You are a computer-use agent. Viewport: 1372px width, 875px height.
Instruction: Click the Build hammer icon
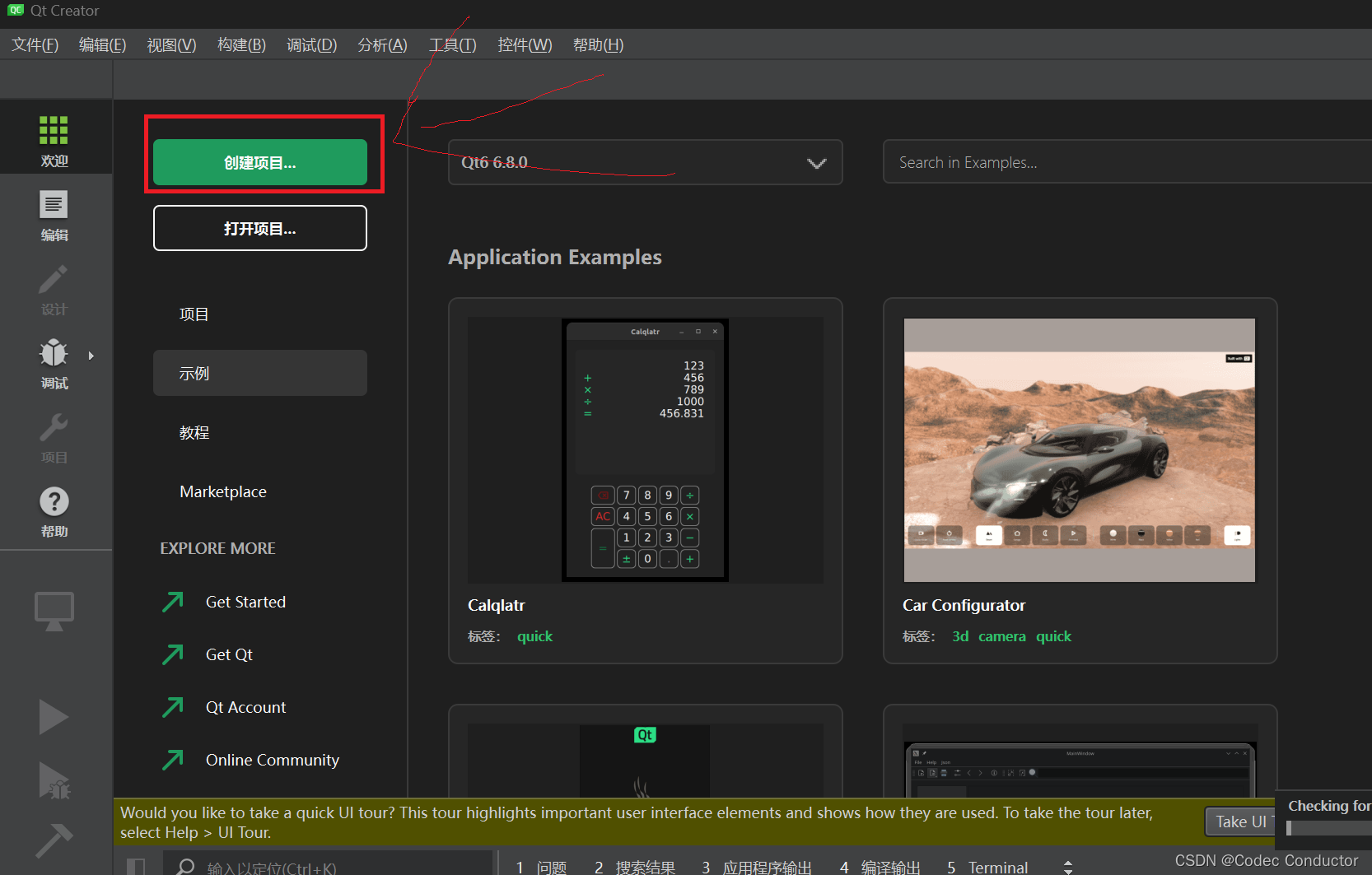[54, 840]
